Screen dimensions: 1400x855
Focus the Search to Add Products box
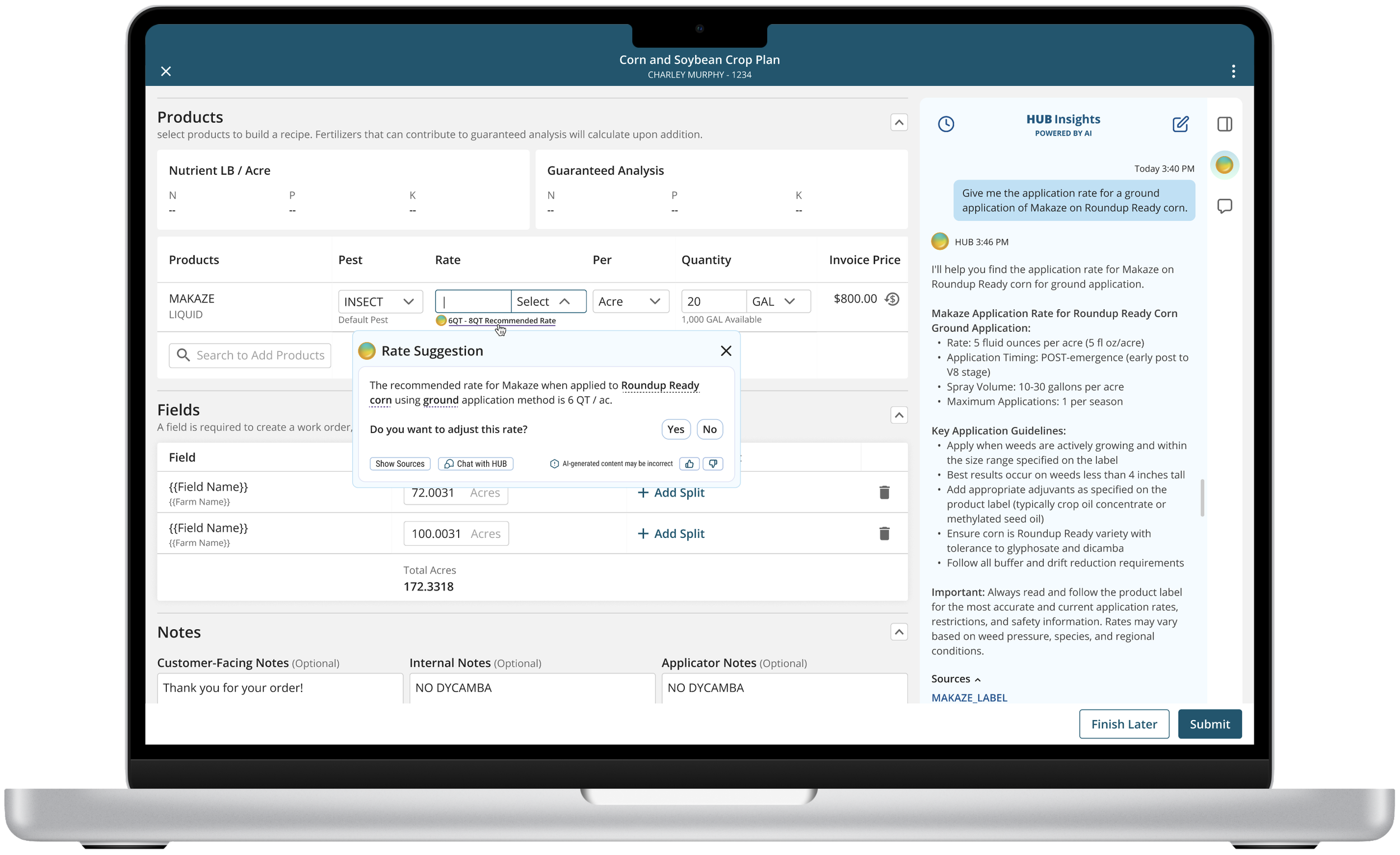click(x=249, y=355)
